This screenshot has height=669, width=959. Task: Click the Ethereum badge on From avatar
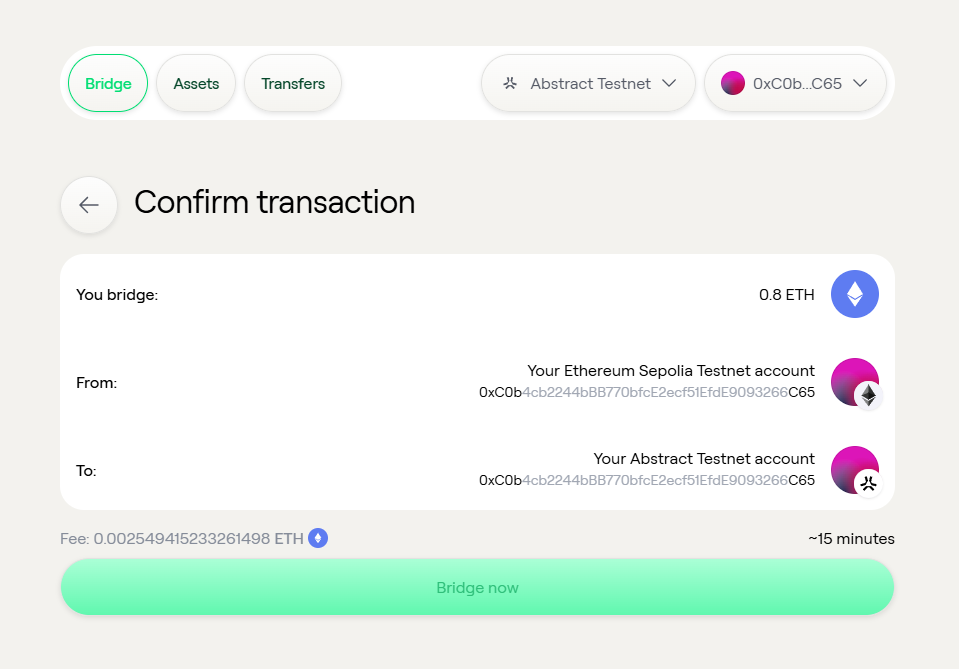pos(868,396)
